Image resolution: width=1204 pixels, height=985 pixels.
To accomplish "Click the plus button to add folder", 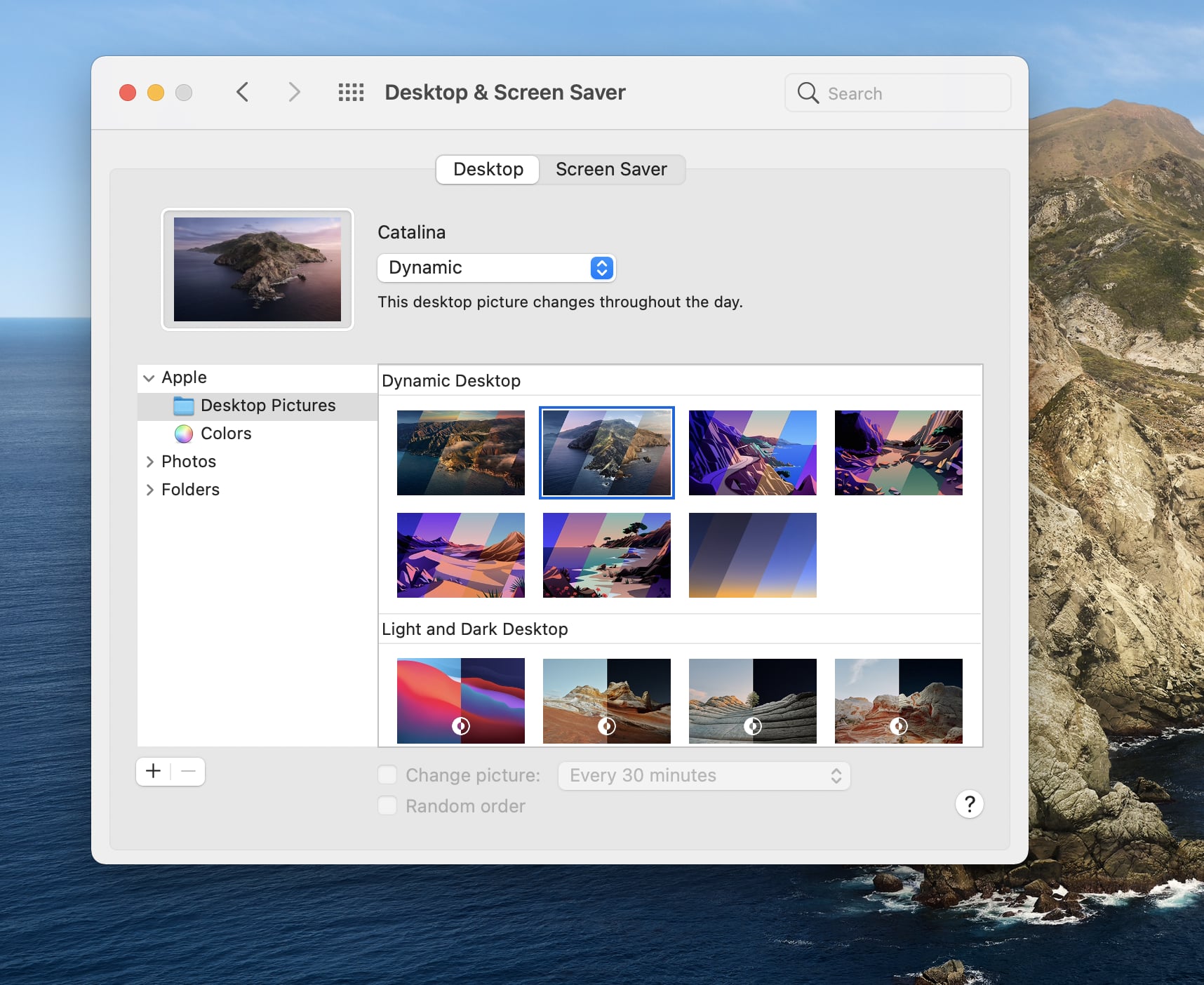I will pos(154,772).
